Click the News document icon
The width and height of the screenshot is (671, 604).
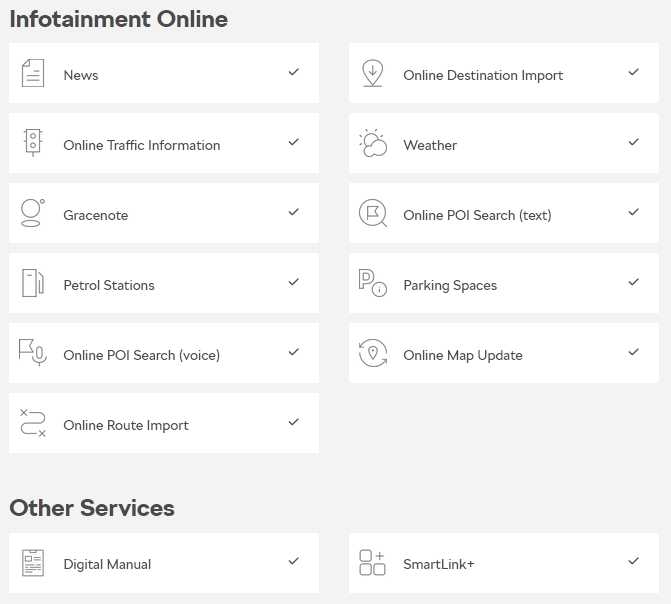[x=33, y=73]
